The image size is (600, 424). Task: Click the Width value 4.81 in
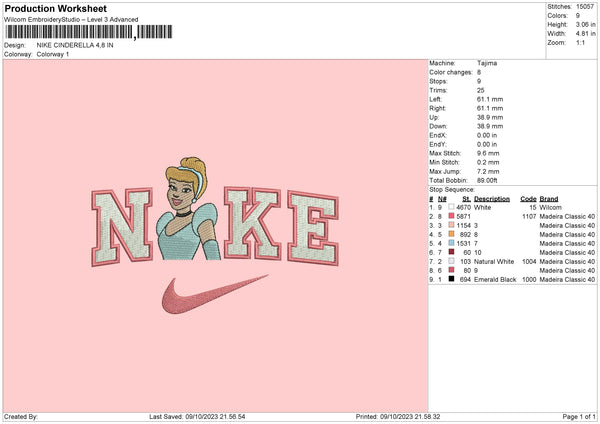[585, 34]
